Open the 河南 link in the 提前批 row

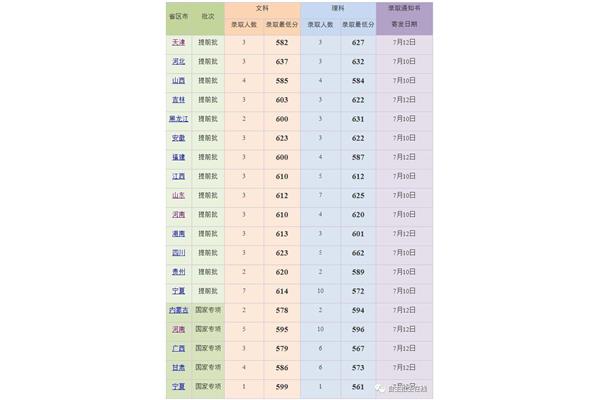(x=178, y=215)
